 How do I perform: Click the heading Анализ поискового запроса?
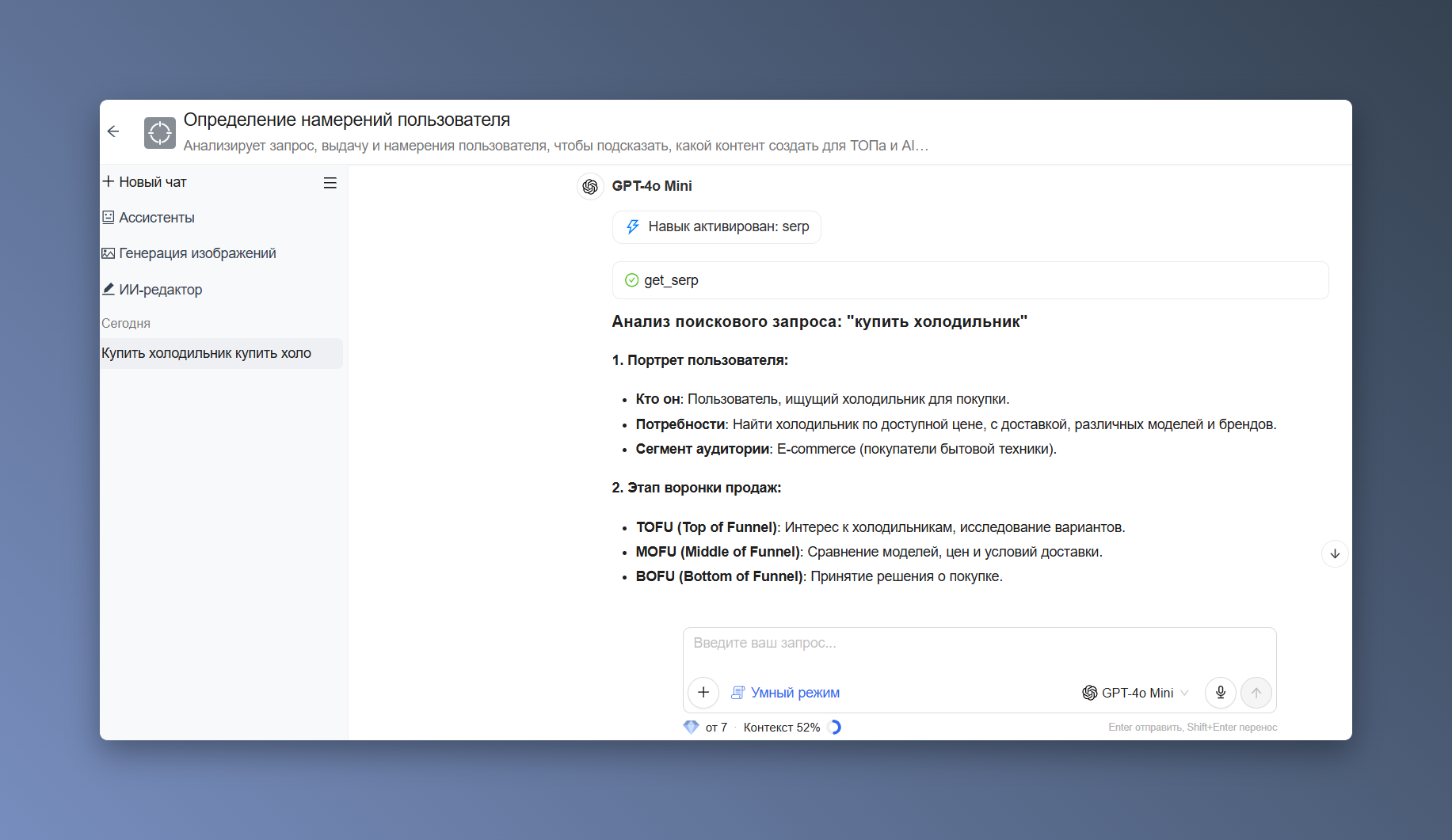click(x=819, y=321)
